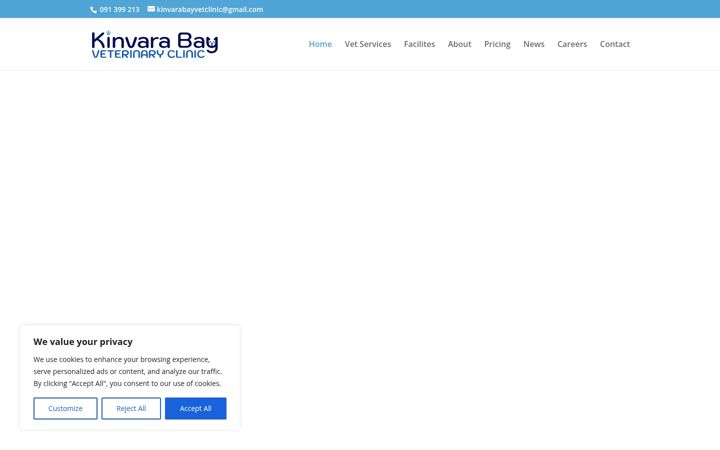
Task: Click the cookie notice paragraph text
Action: point(128,371)
